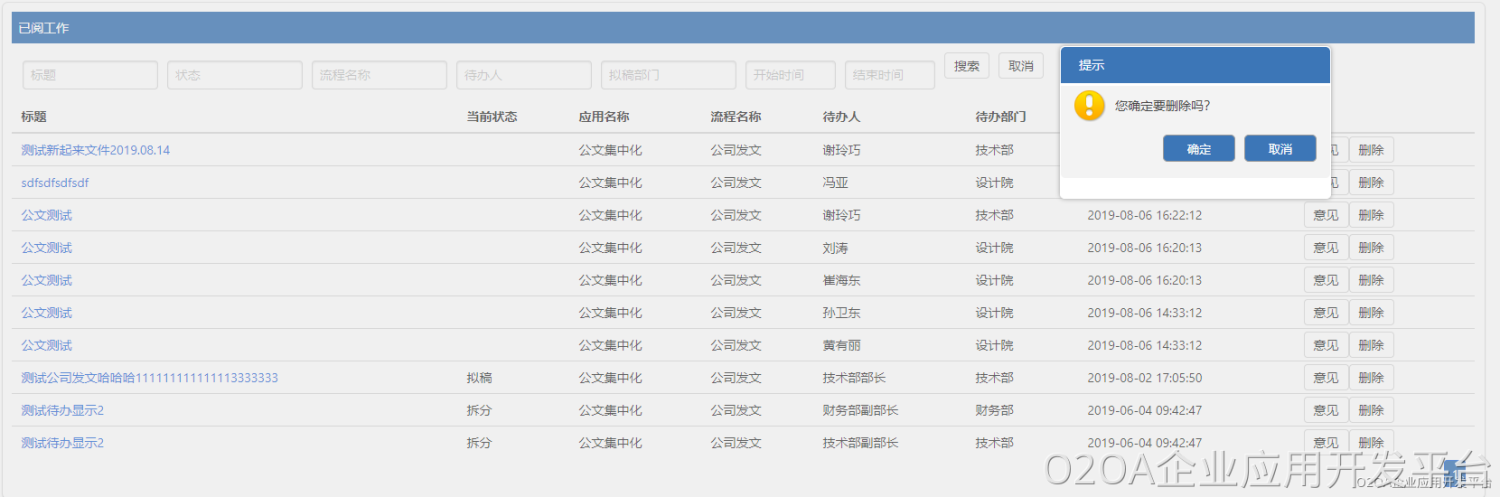
Task: Select the 流程名称 filter input
Action: click(379, 75)
